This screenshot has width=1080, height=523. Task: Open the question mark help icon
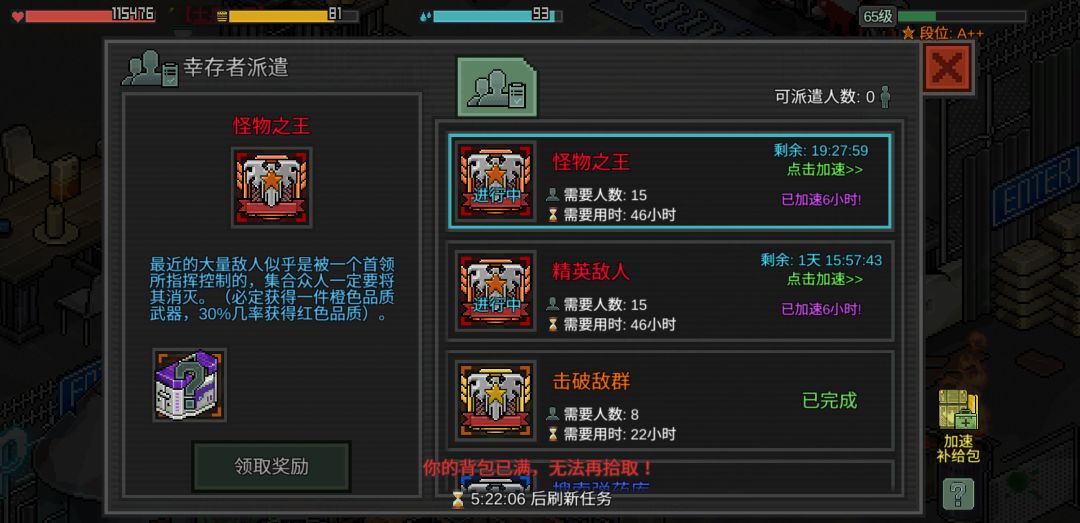[958, 493]
